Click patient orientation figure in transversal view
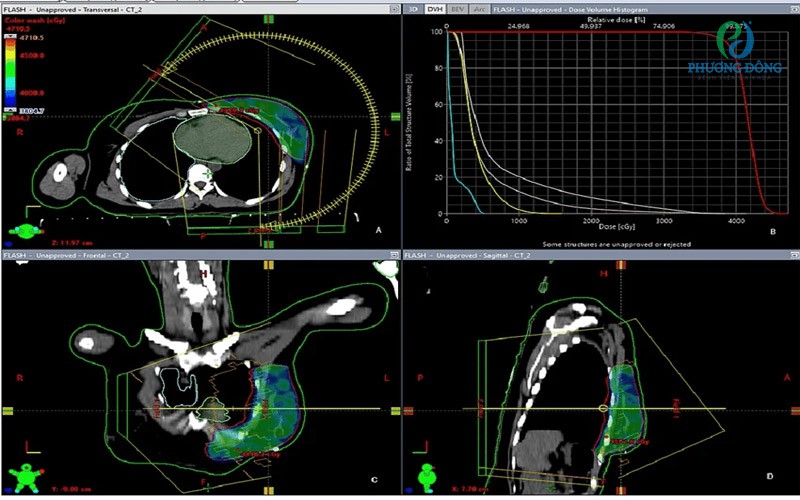 pos(27,232)
